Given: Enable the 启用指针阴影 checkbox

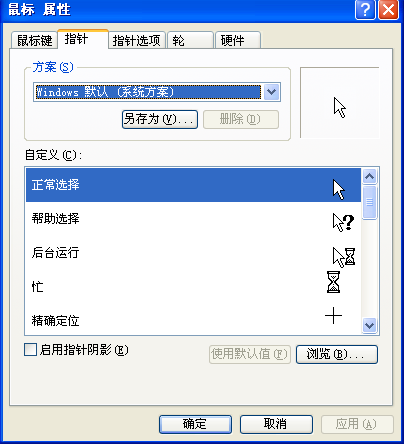Looking at the screenshot, I should click(x=30, y=350).
